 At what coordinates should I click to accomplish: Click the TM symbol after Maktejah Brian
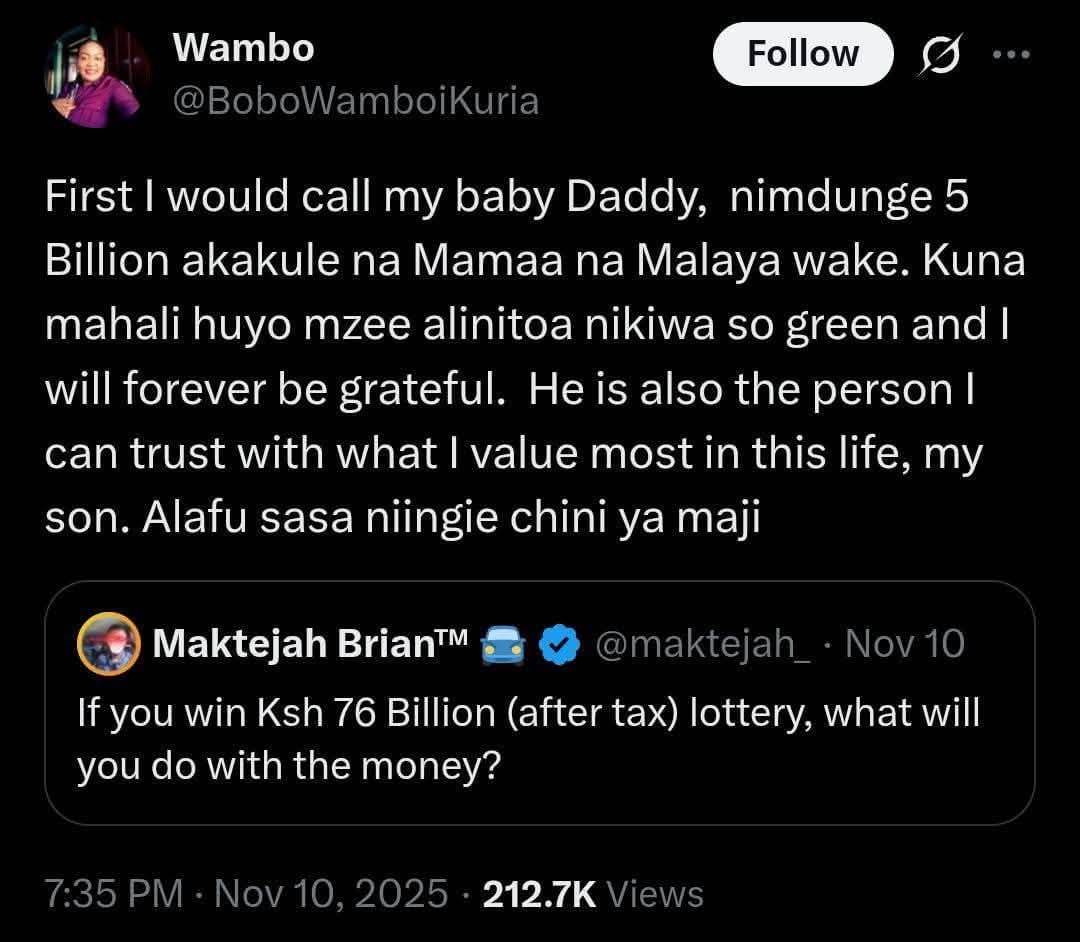(x=452, y=636)
